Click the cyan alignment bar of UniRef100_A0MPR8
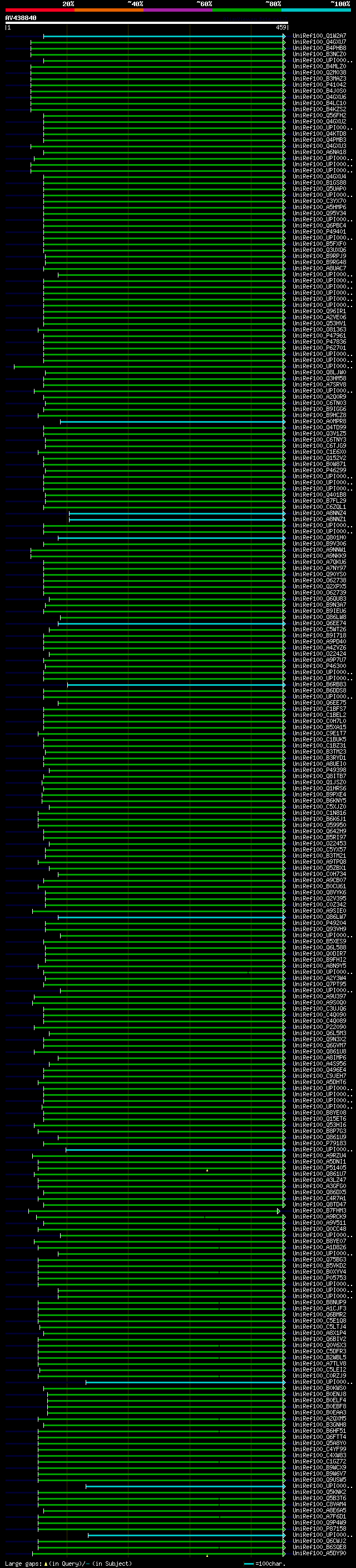The height and width of the screenshot is (1568, 356). tap(172, 421)
